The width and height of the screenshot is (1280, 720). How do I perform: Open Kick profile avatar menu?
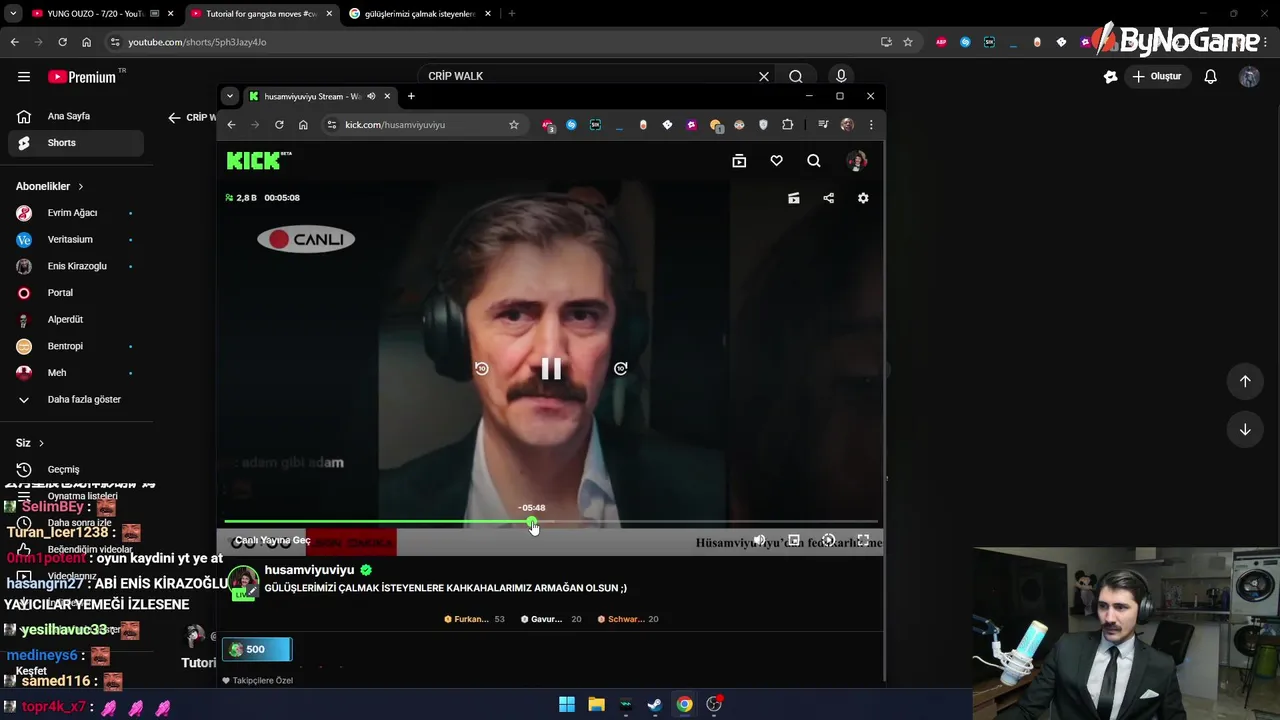point(856,161)
